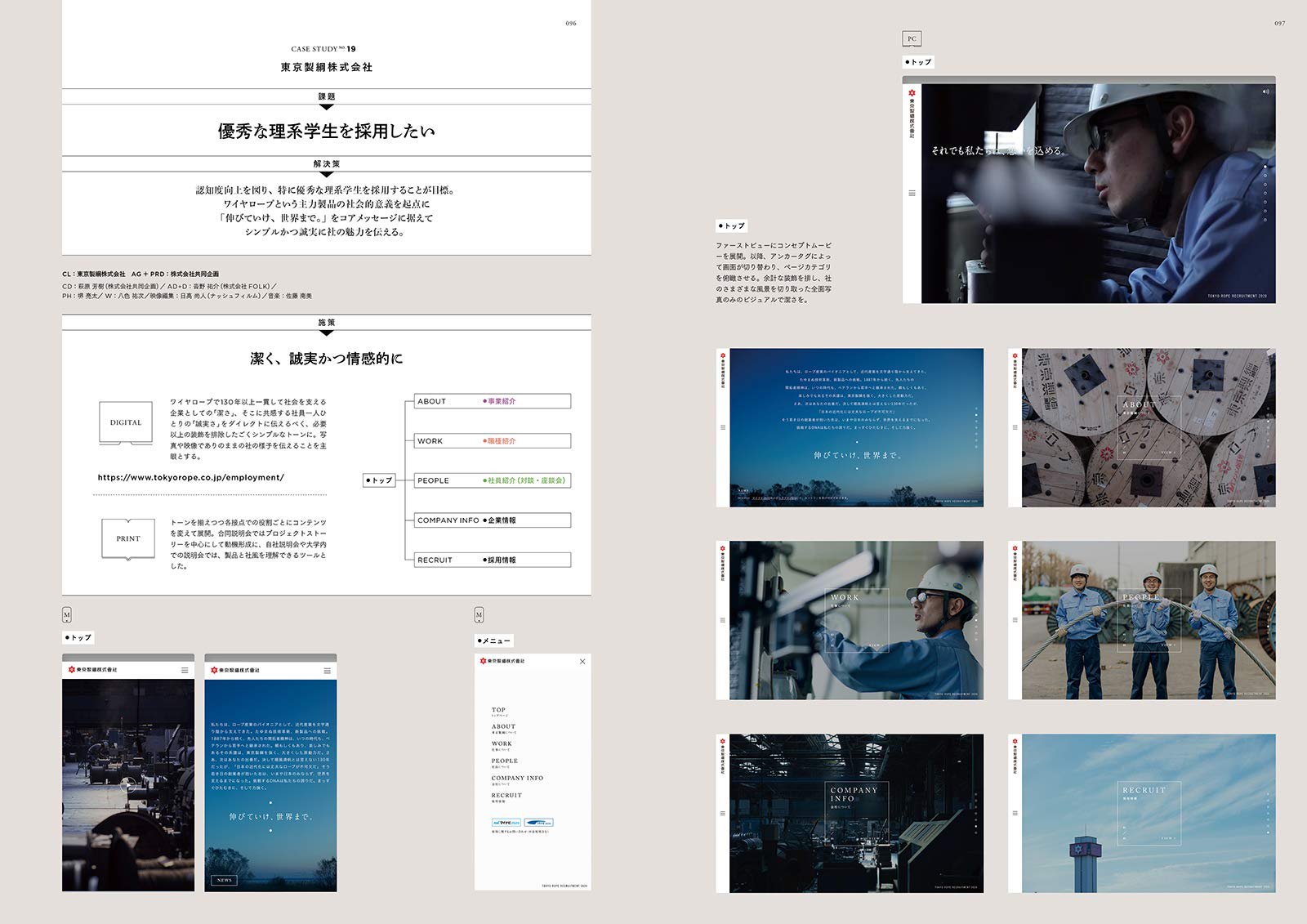Viewport: 1307px width, 924px height.
Task: Click the PRINT book icon
Action: click(x=128, y=539)
